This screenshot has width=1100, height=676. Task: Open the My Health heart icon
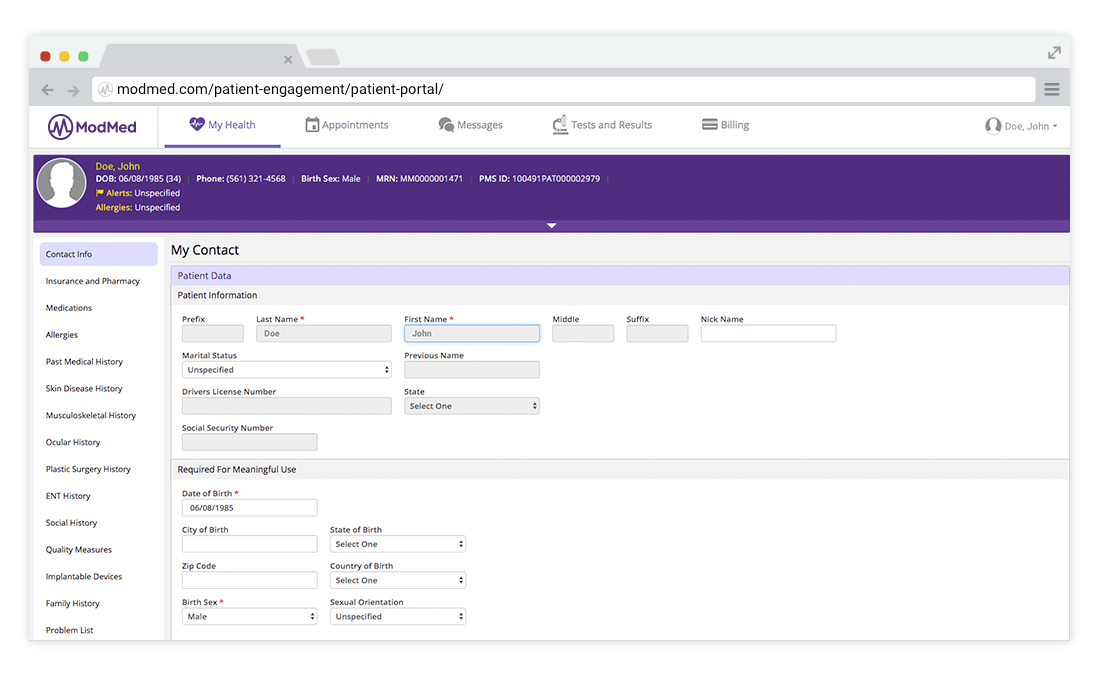[196, 123]
